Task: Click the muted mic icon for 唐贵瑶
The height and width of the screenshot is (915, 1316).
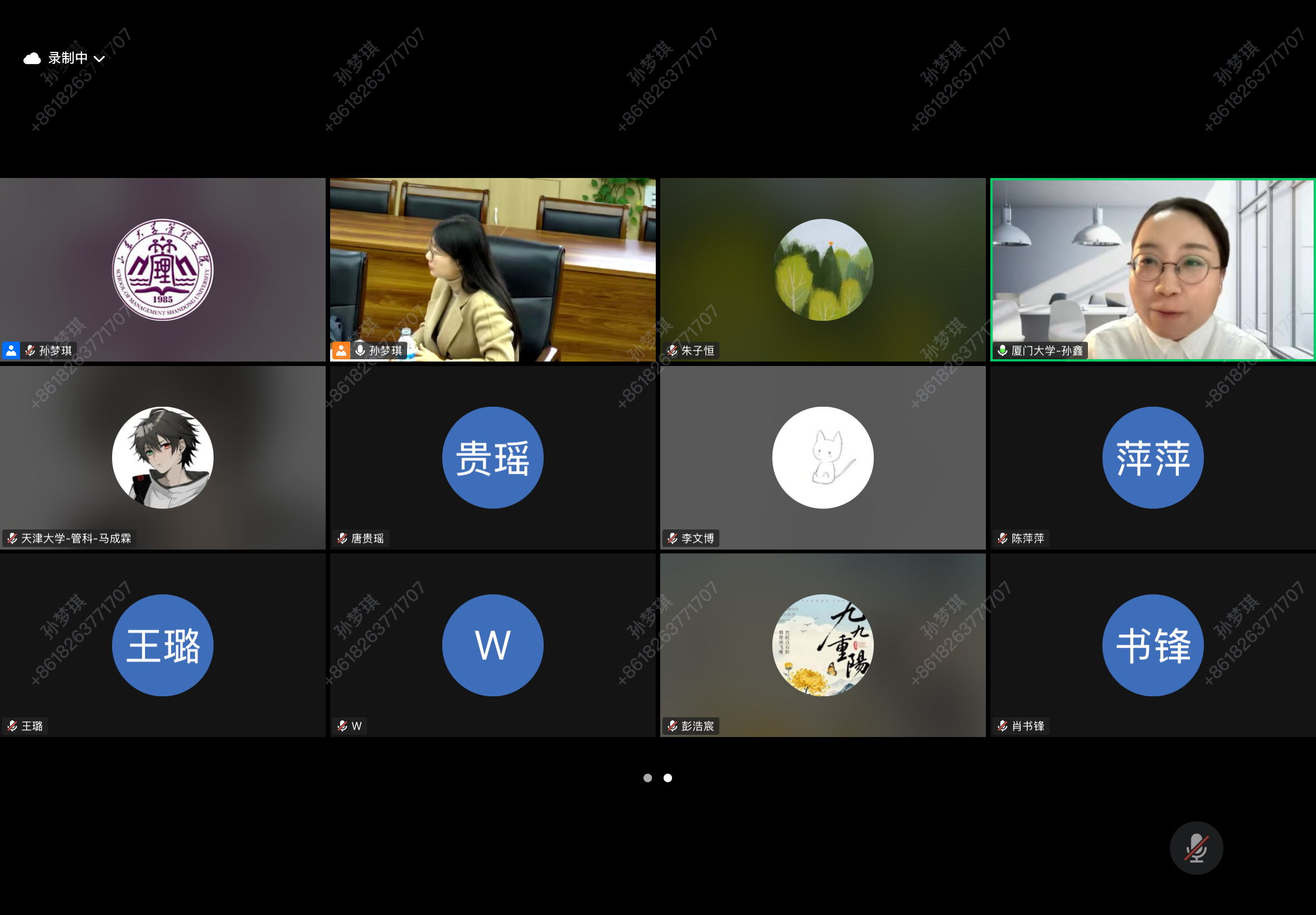Action: [342, 538]
